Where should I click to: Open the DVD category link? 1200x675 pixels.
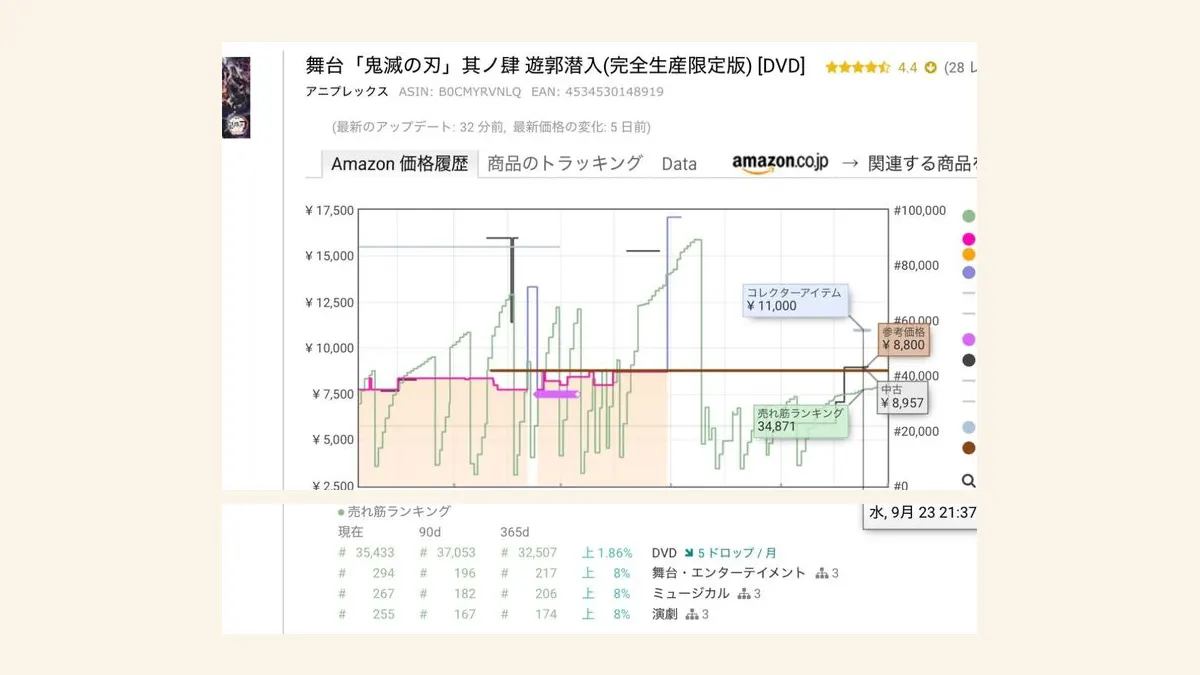pos(664,552)
